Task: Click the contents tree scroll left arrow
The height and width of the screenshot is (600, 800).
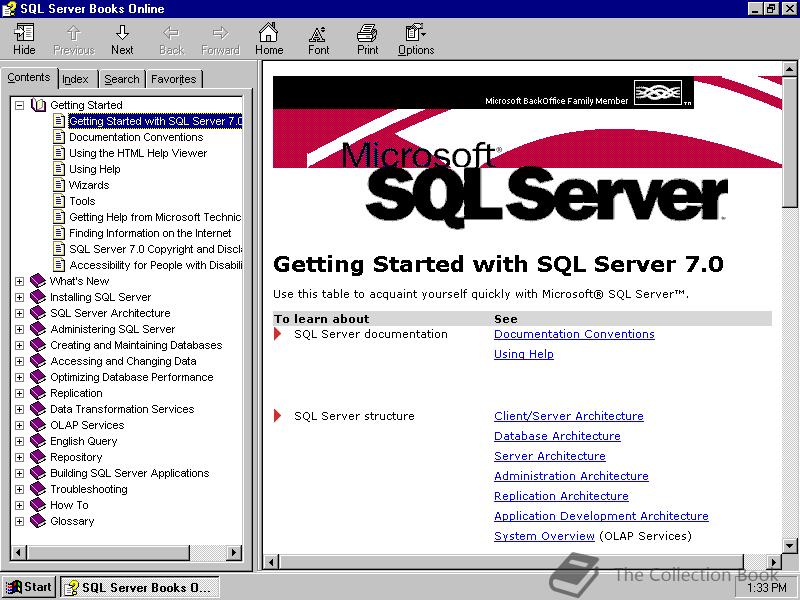Action: 19,553
